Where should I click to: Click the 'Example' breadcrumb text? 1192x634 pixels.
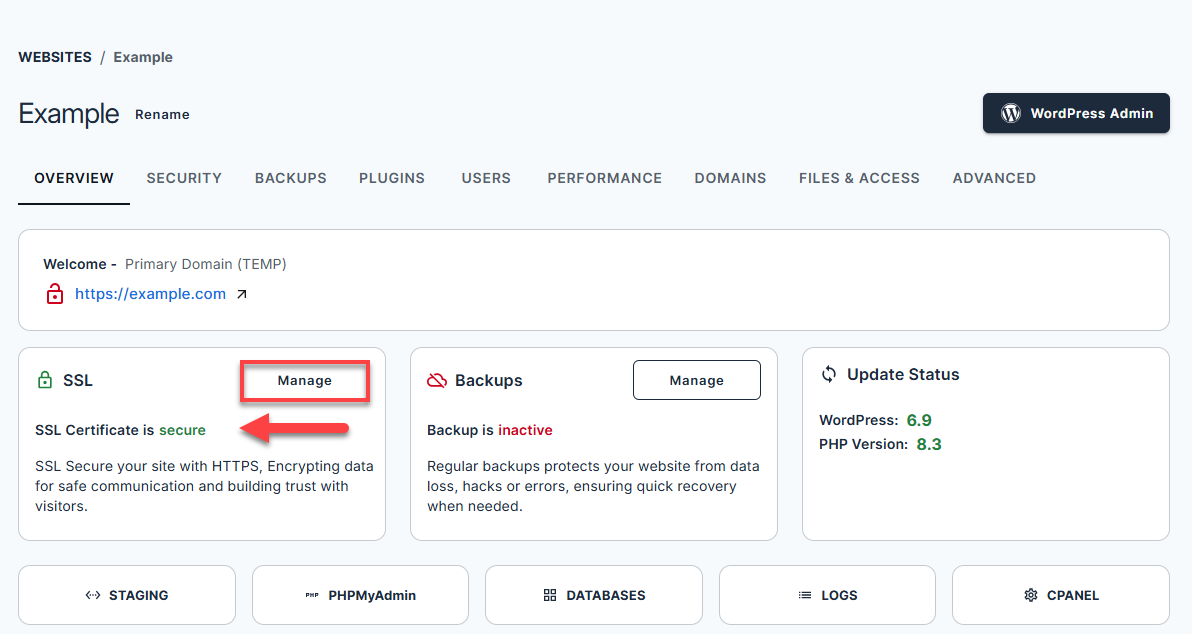click(143, 57)
